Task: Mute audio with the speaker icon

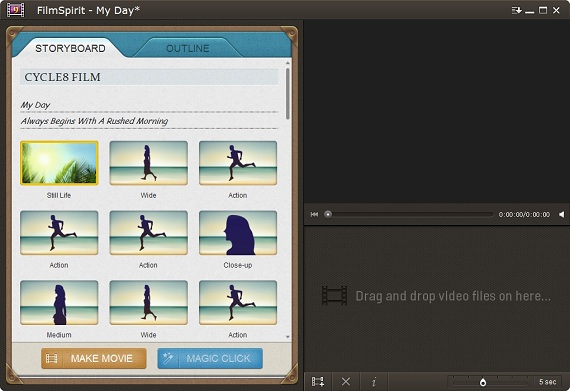Action: 562,214
